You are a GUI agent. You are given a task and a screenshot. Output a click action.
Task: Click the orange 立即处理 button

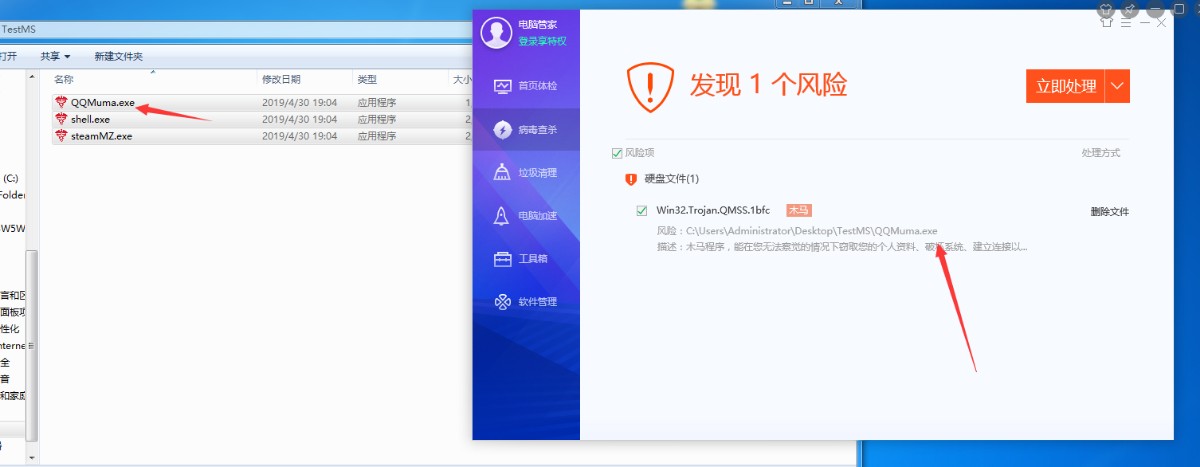pyautogui.click(x=1065, y=87)
